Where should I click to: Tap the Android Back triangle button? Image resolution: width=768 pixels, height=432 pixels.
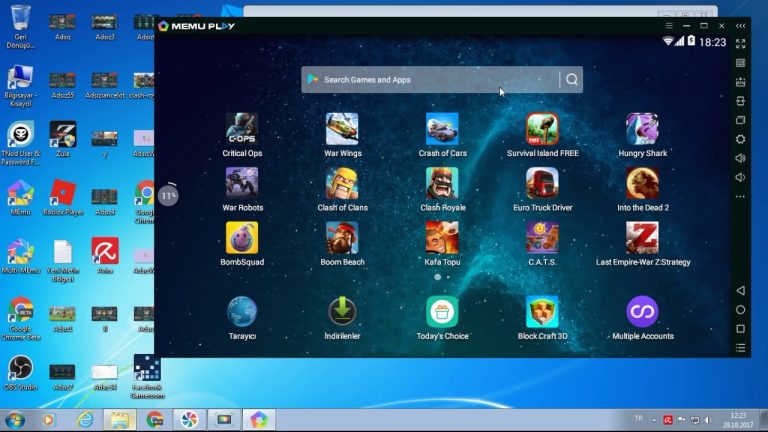pos(741,290)
